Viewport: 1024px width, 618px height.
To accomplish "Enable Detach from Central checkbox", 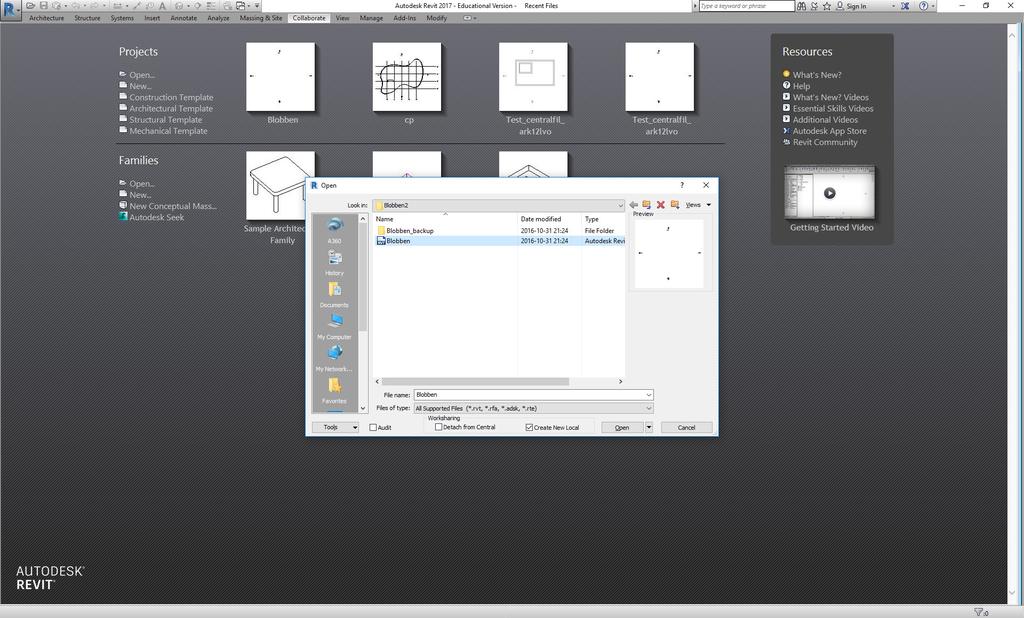I will [439, 427].
